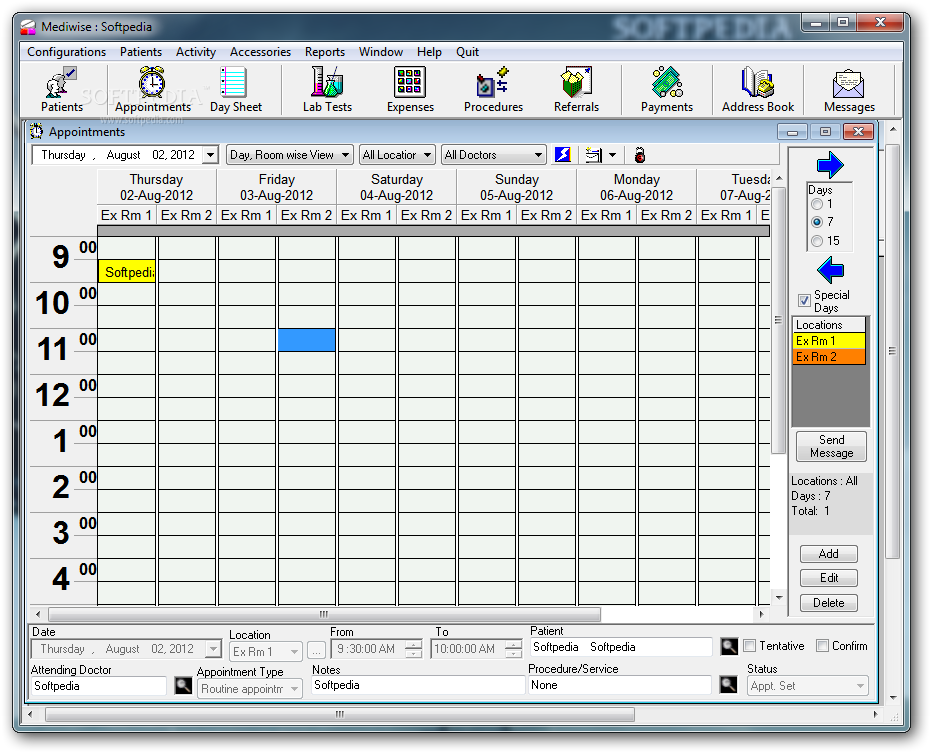Open the date picker dropdown at top
Screen dimensions: 931x753
point(210,156)
